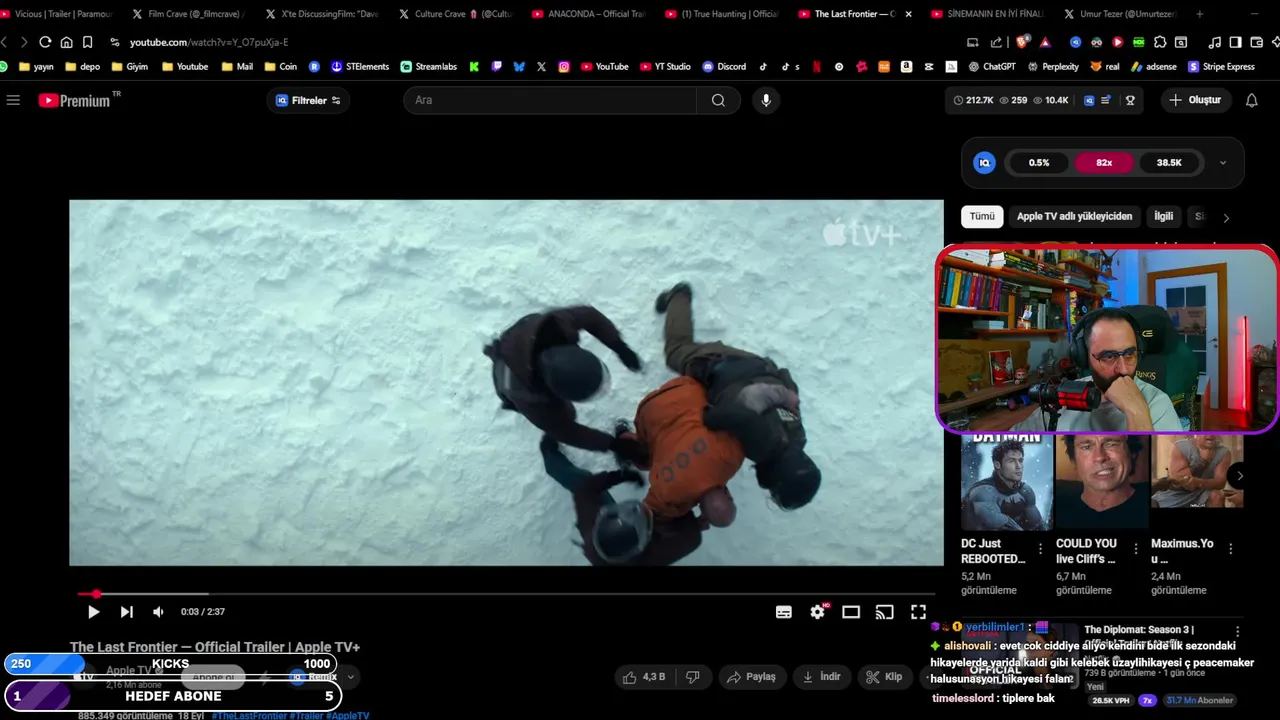Screen dimensions: 1280x720
Task: Open YouTube notifications bell
Action: pos(1251,100)
